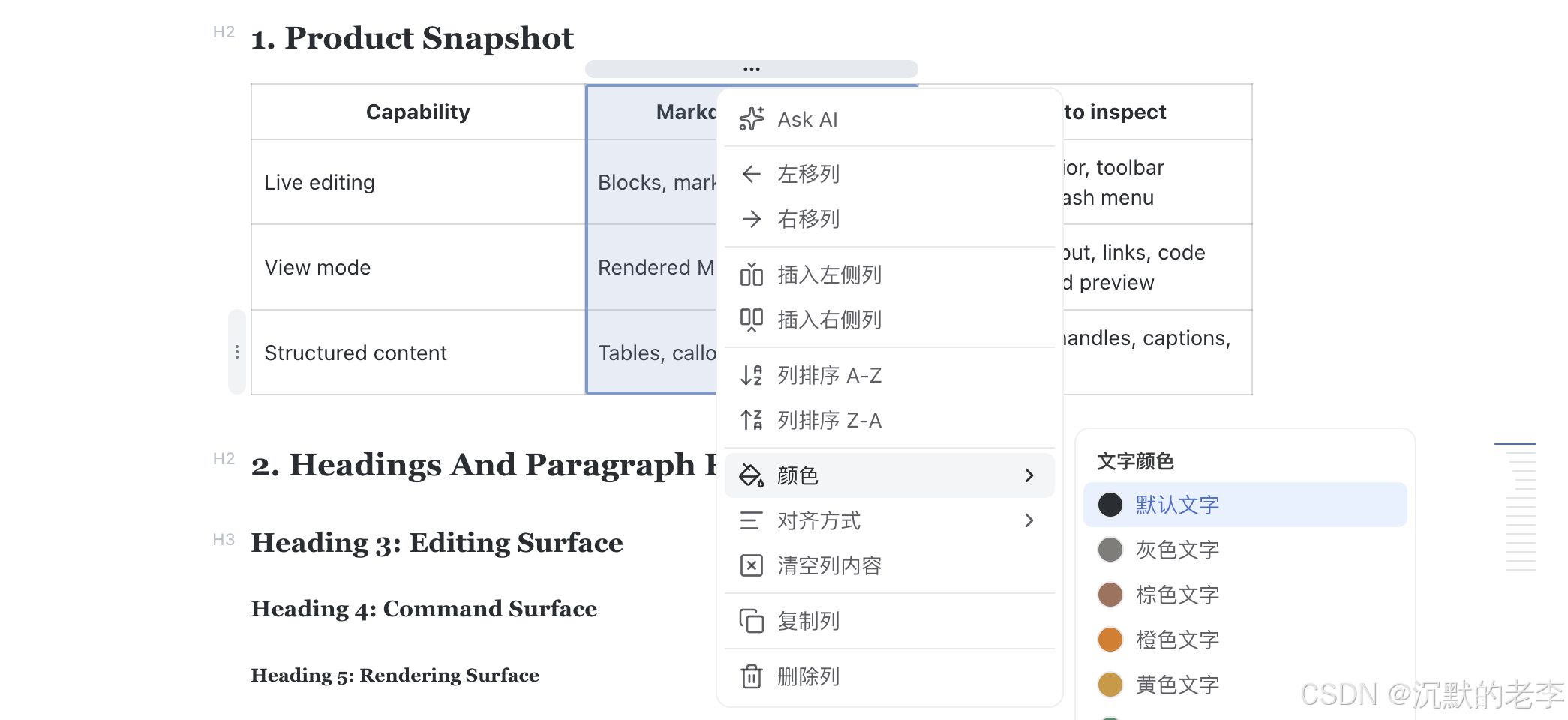Click the insert-right column icon
1568x720 pixels.
[x=752, y=319]
